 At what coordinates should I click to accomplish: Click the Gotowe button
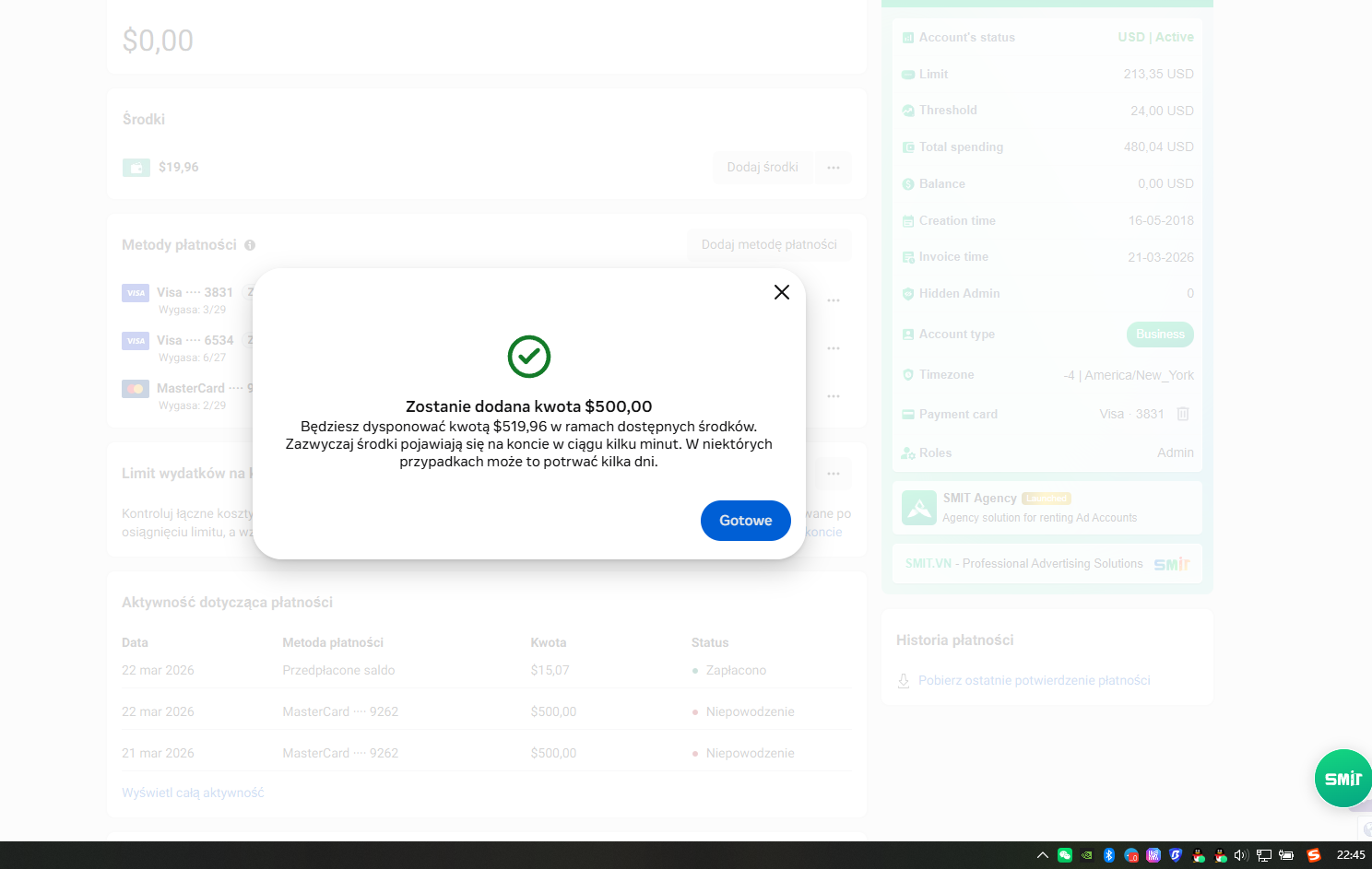(x=745, y=521)
